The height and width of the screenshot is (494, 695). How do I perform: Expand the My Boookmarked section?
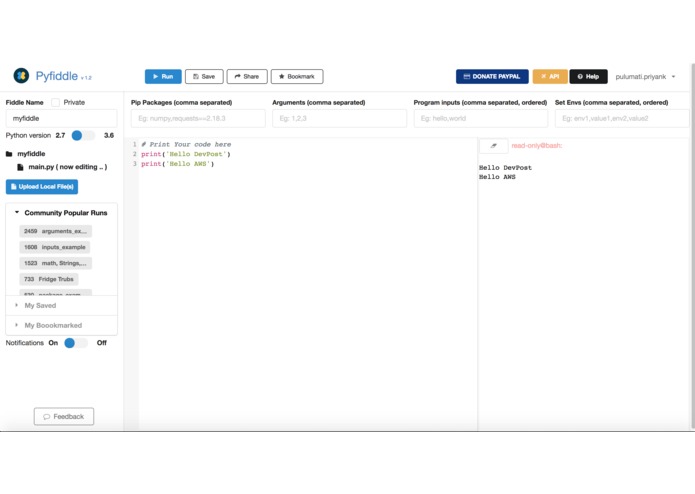pyautogui.click(x=61, y=325)
